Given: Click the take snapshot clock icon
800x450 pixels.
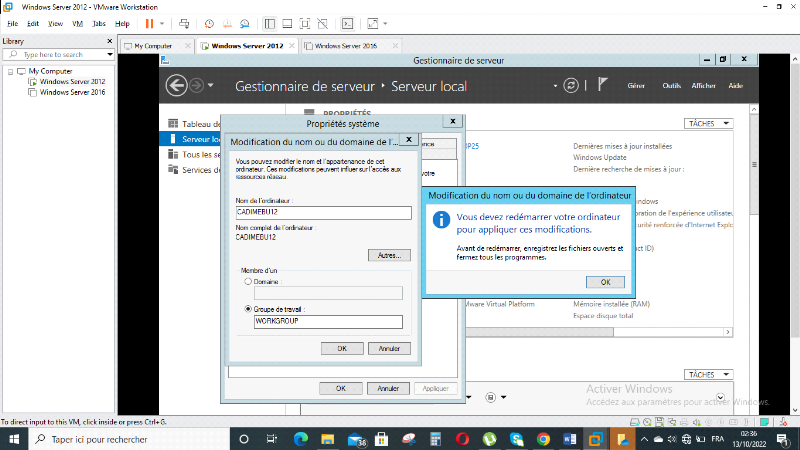Looking at the screenshot, I should 208,22.
